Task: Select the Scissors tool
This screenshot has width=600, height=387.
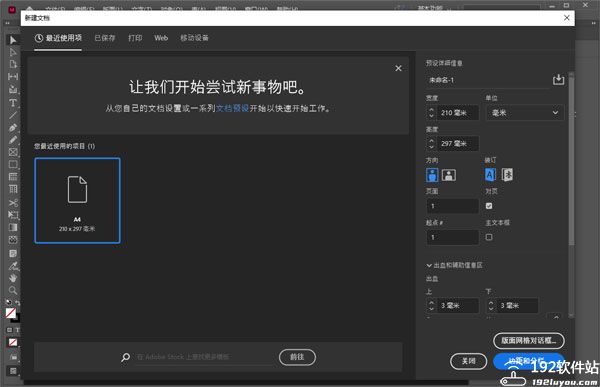Action: coord(13,202)
